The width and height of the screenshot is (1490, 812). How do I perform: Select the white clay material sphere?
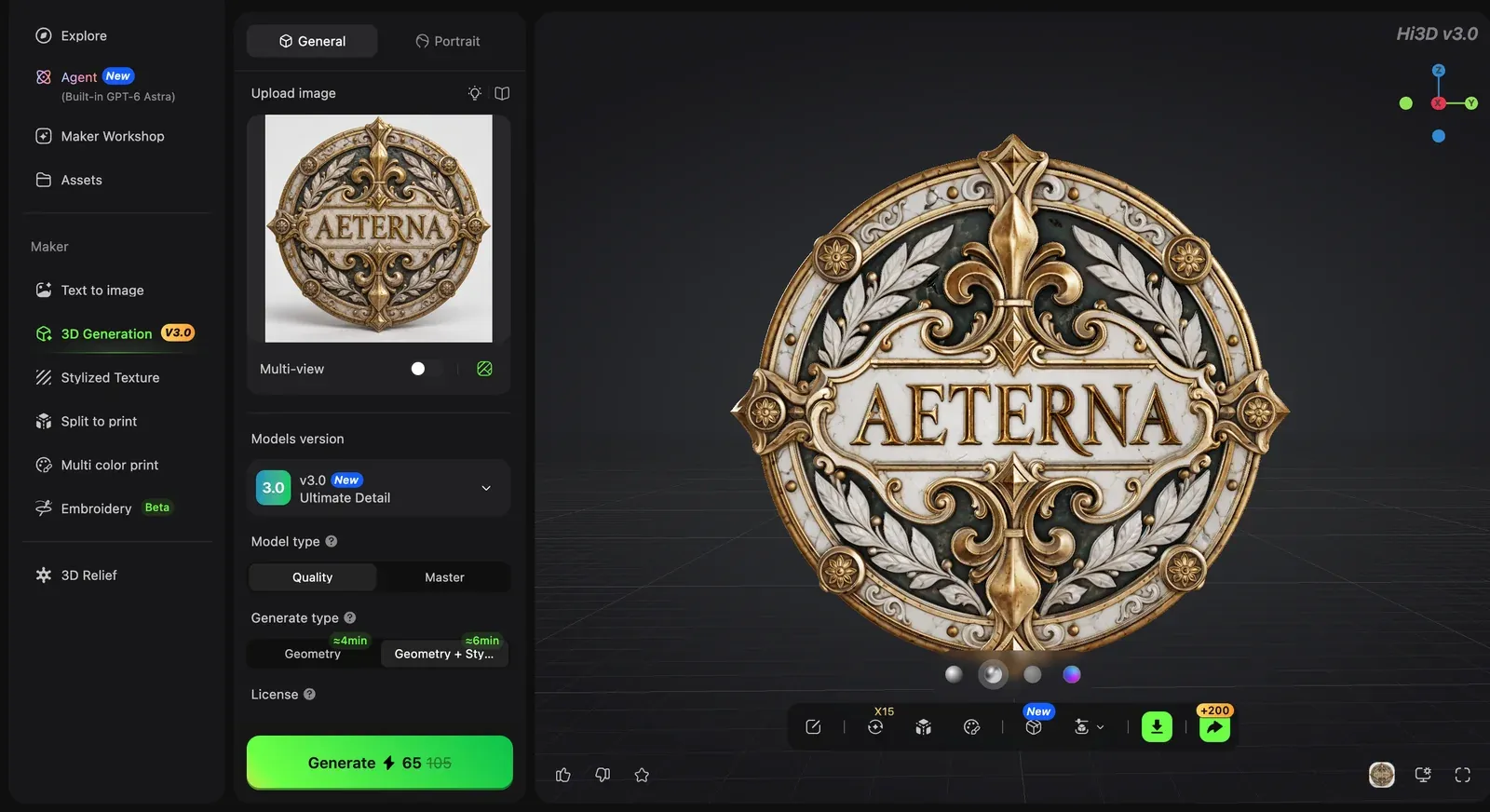coord(954,674)
